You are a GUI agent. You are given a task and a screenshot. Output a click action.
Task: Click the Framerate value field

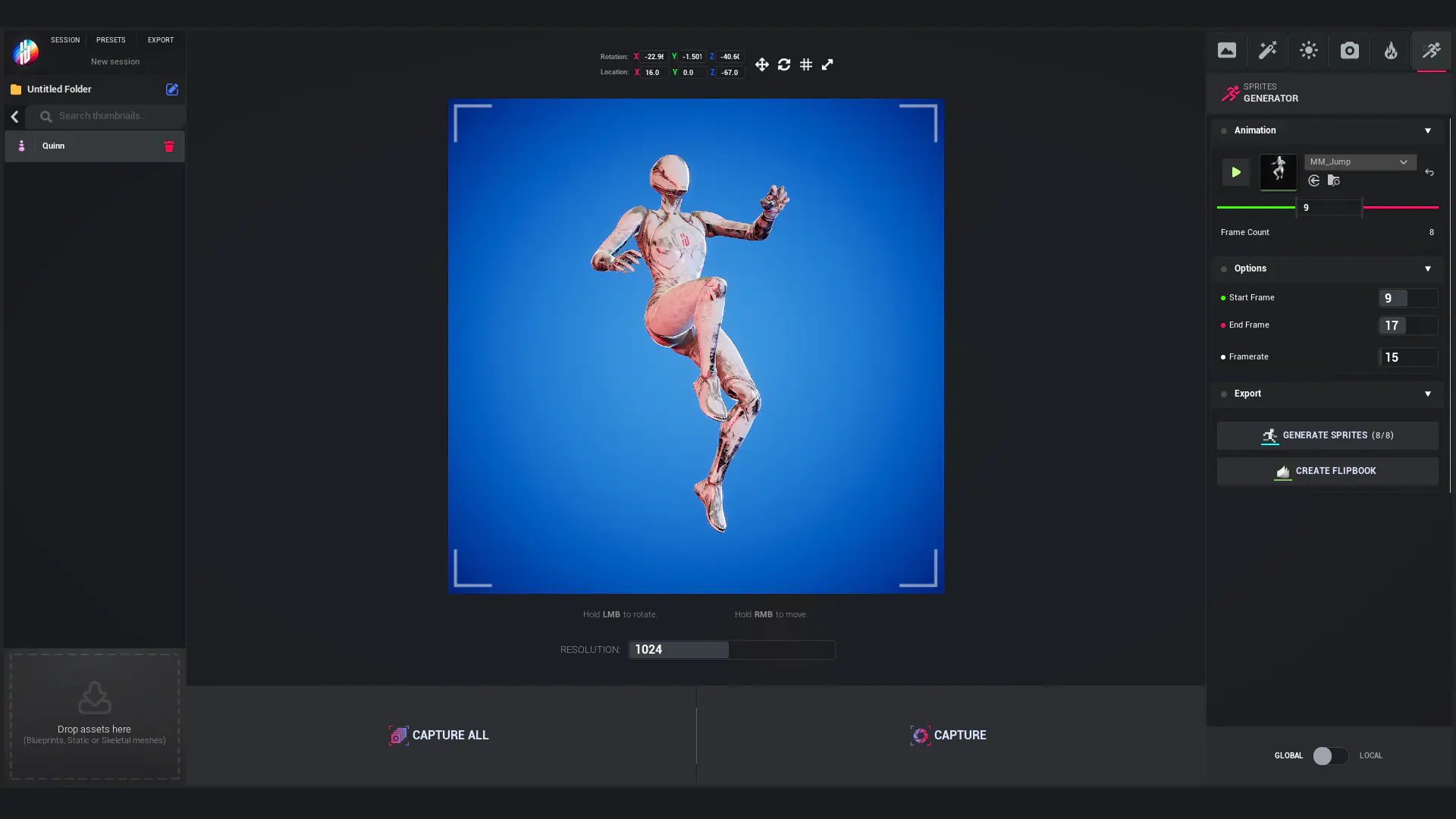click(x=1407, y=358)
